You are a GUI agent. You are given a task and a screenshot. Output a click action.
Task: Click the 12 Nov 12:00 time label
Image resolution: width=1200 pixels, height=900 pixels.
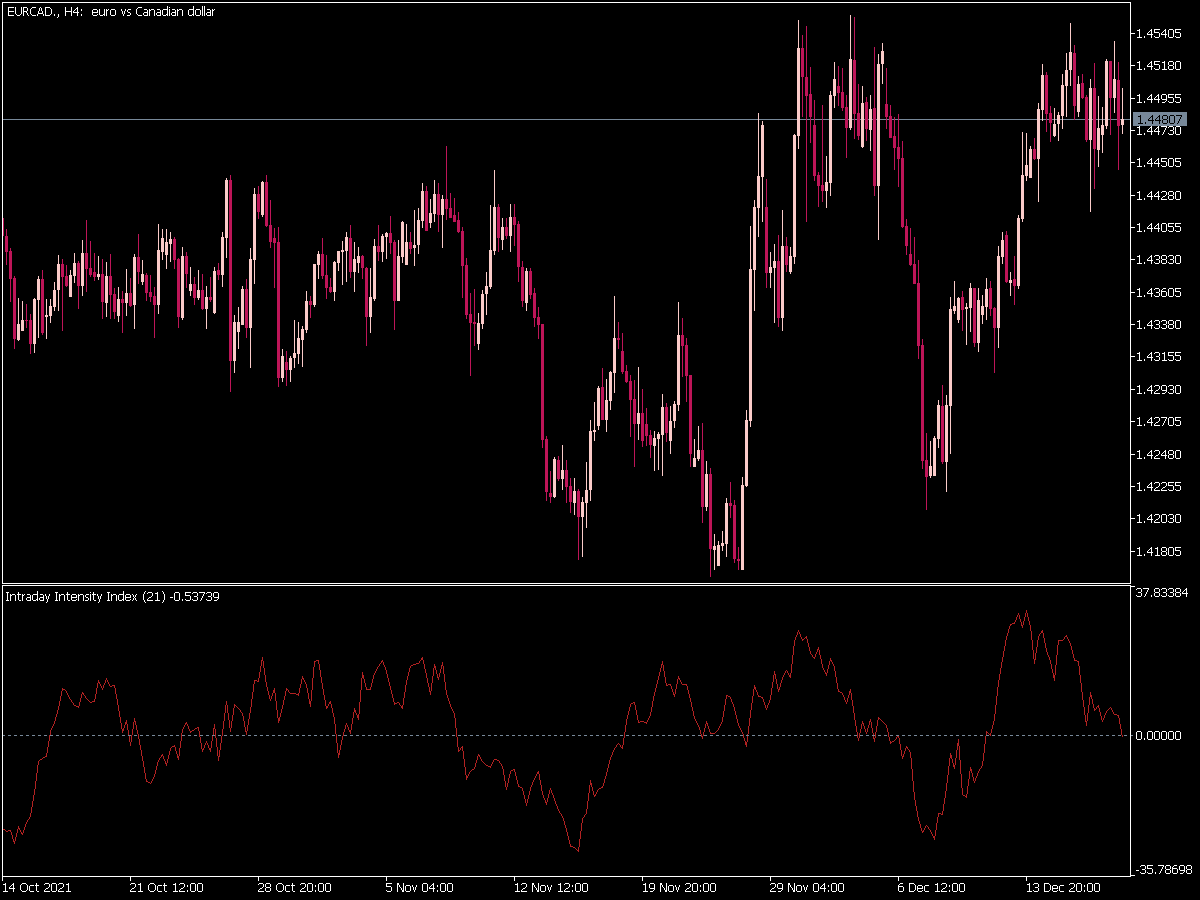coord(550,887)
